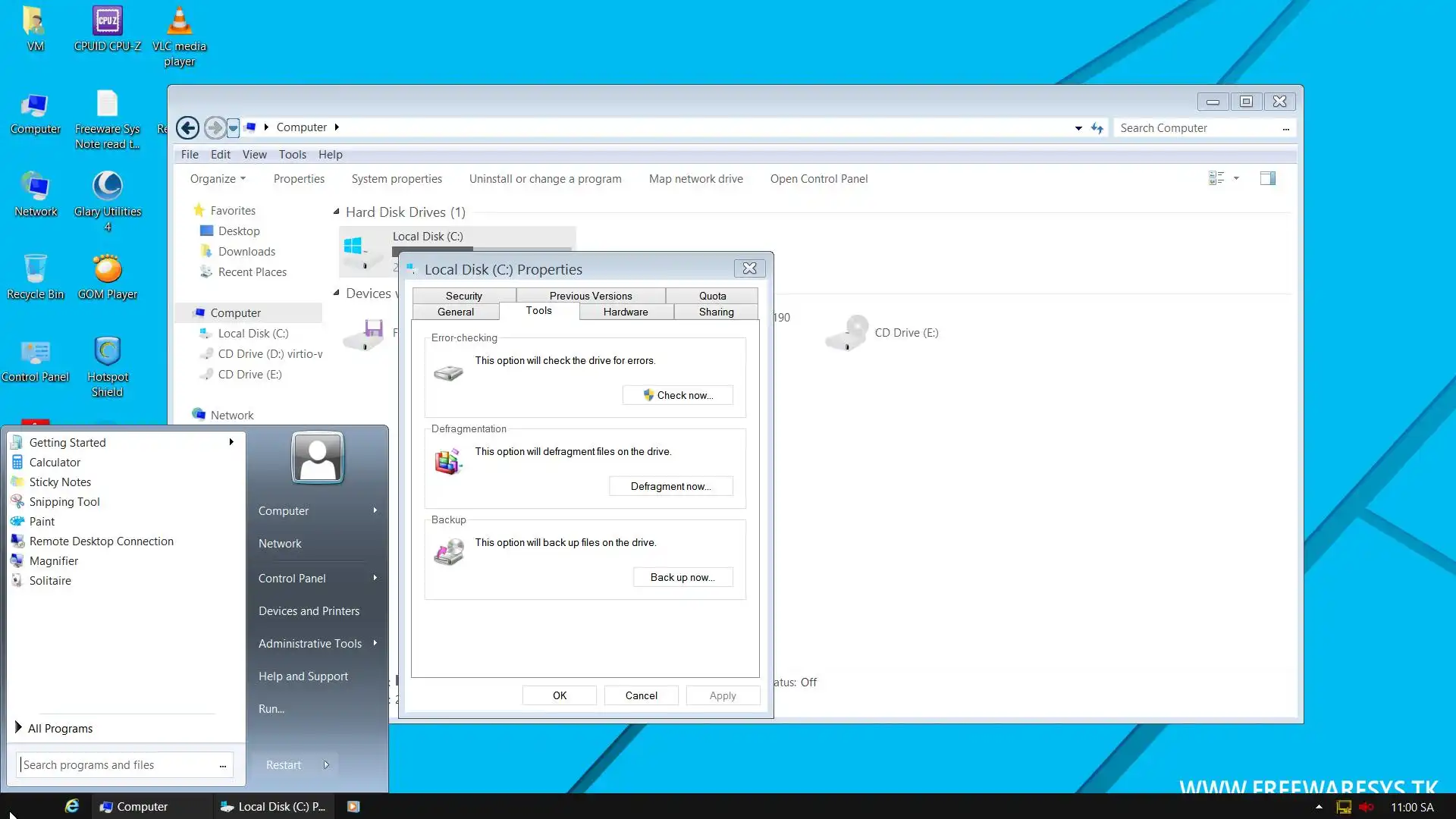Open VLC media player desktop icon

179,23
